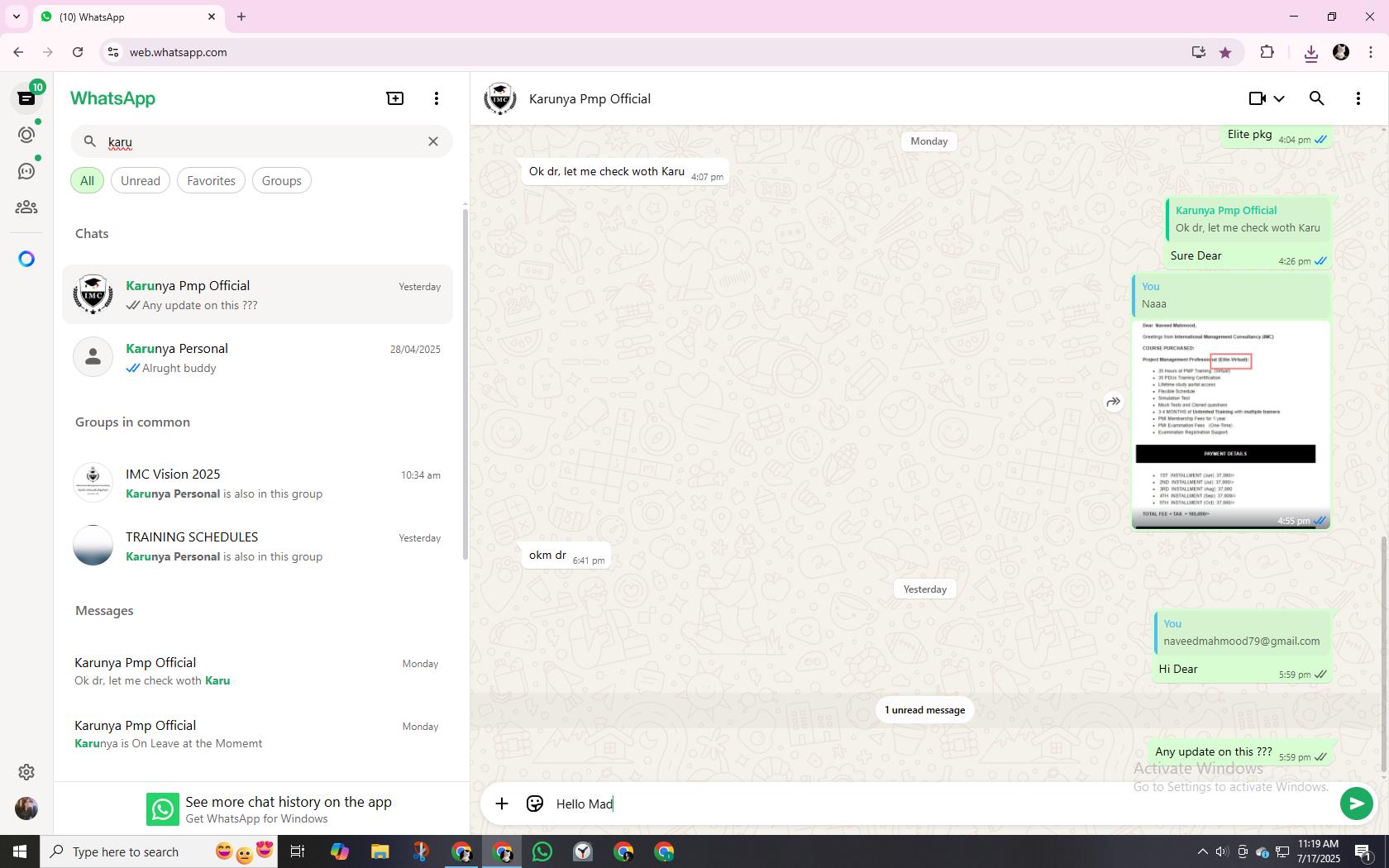The height and width of the screenshot is (868, 1389).
Task: Open emoji and sticker picker
Action: [535, 804]
